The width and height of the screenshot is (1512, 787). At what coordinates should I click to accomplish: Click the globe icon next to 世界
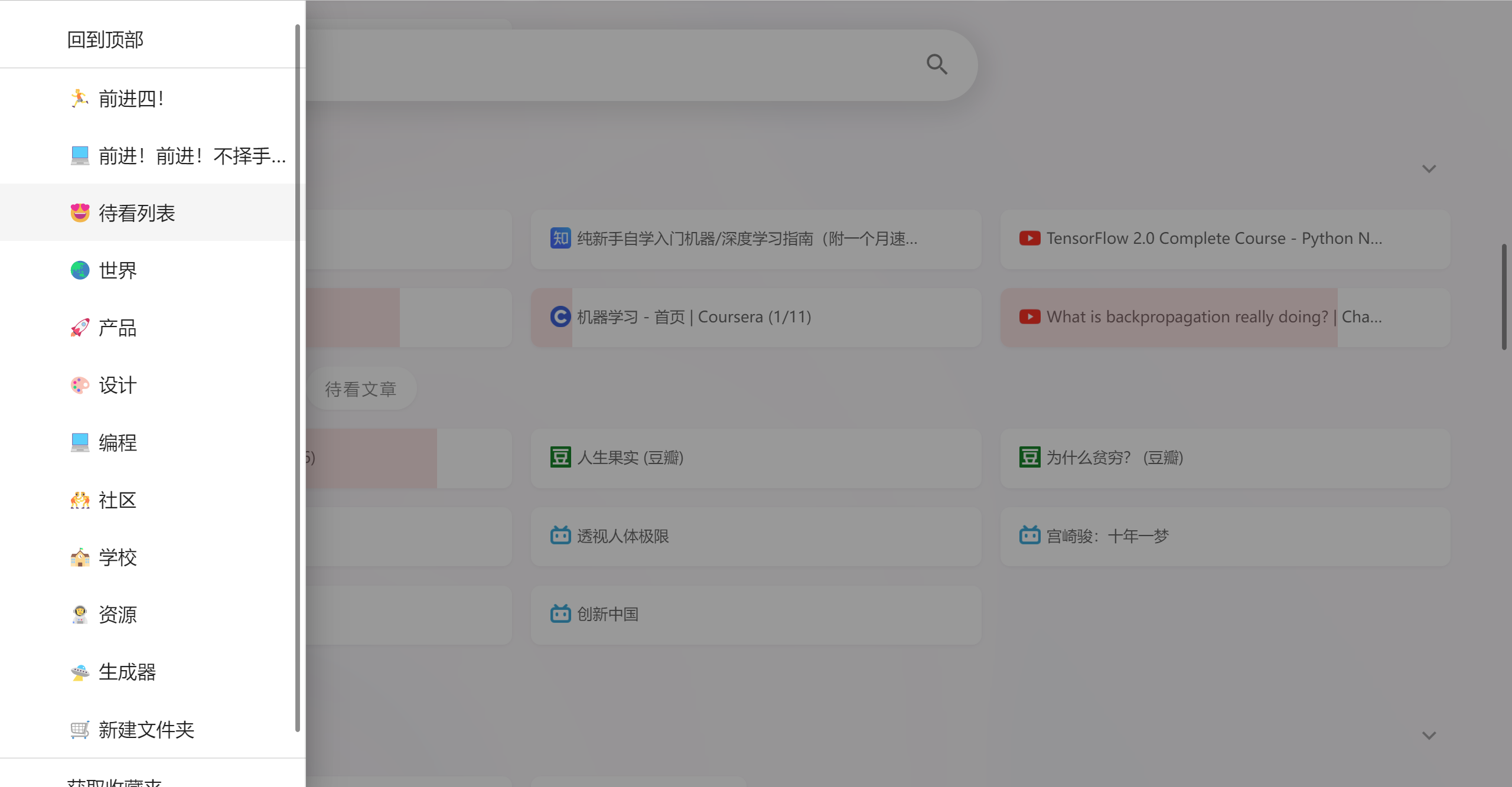pos(80,270)
